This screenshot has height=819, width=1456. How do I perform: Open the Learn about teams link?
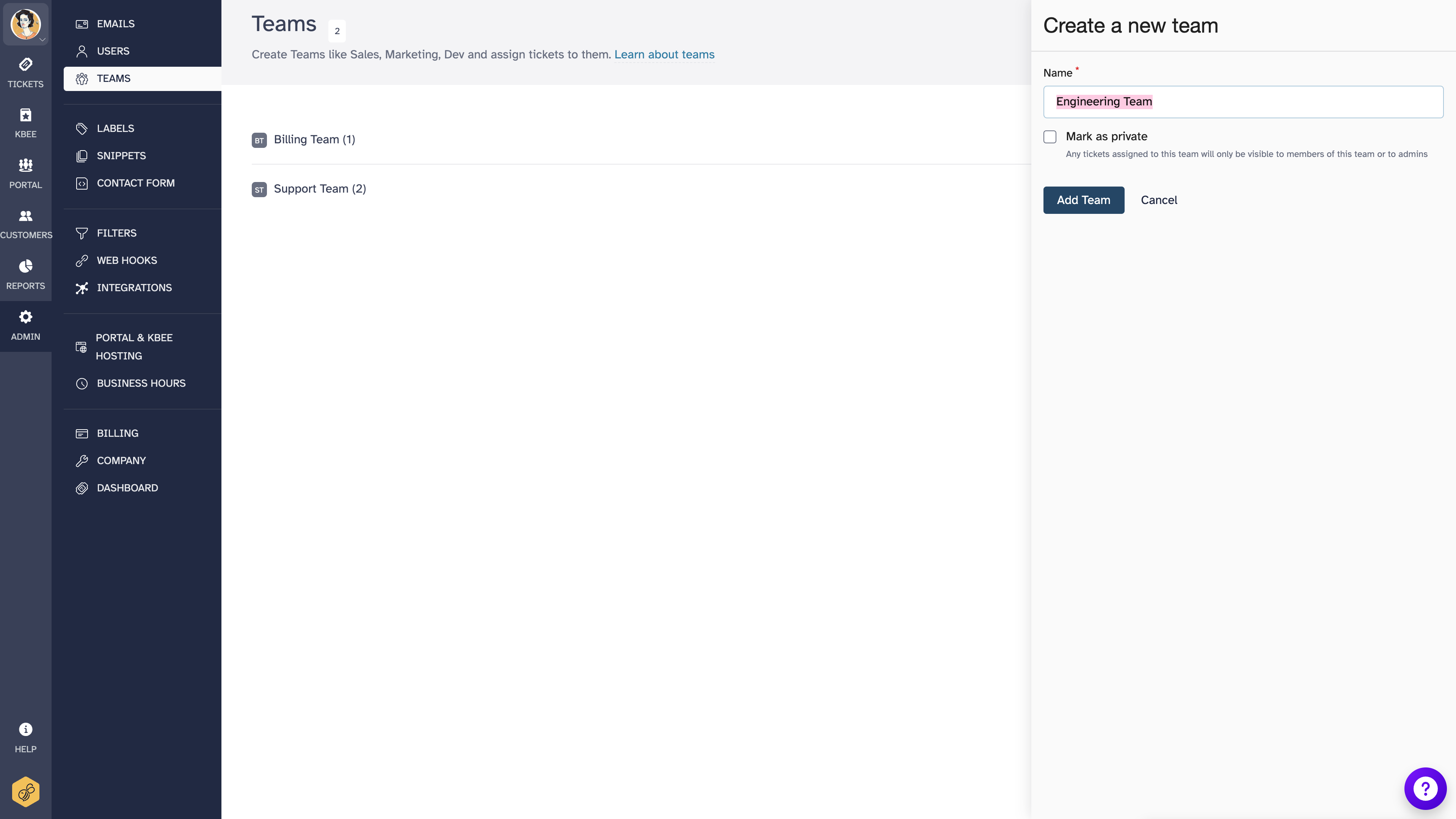(664, 54)
